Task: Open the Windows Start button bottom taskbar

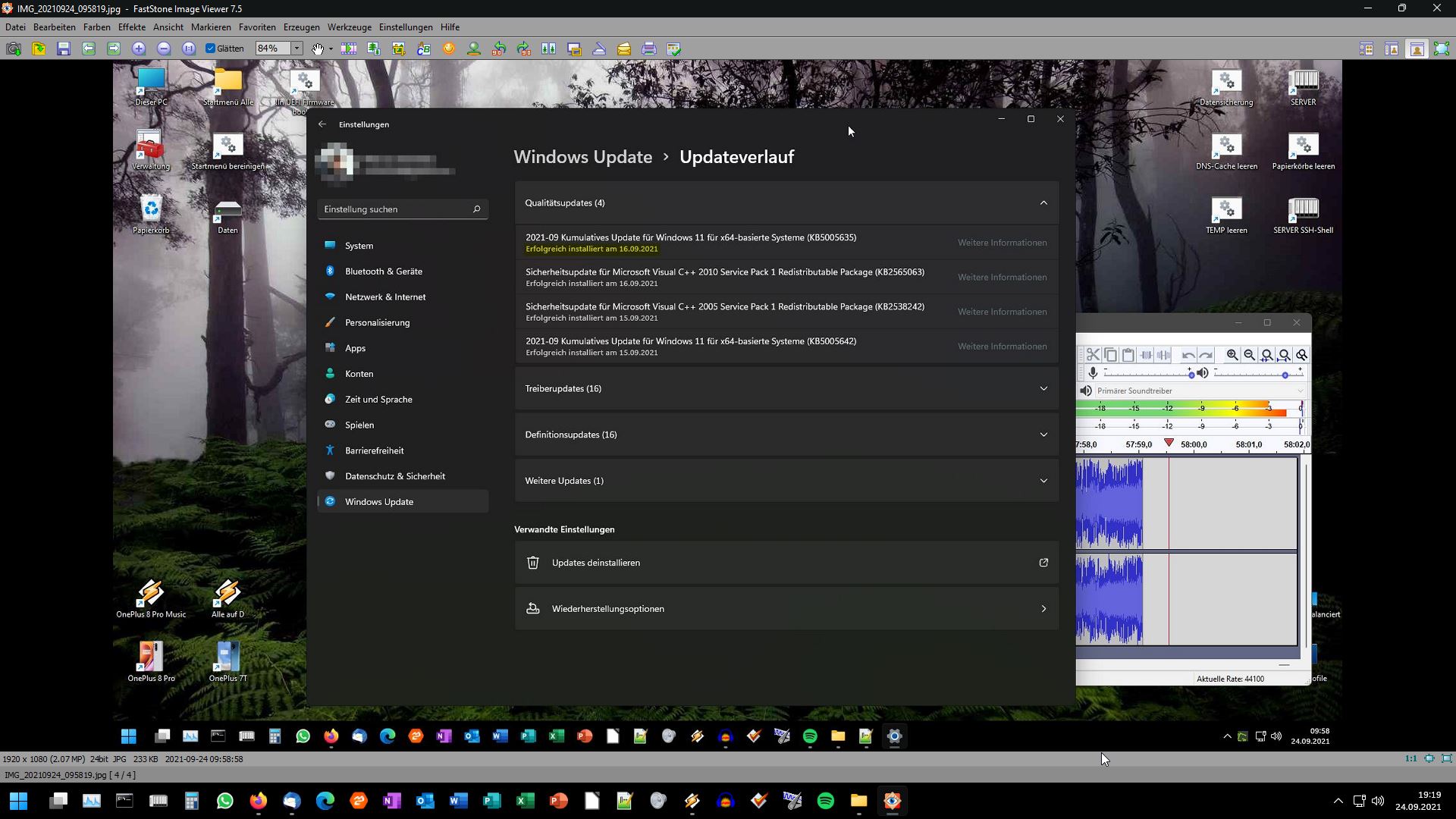Action: pos(19,801)
